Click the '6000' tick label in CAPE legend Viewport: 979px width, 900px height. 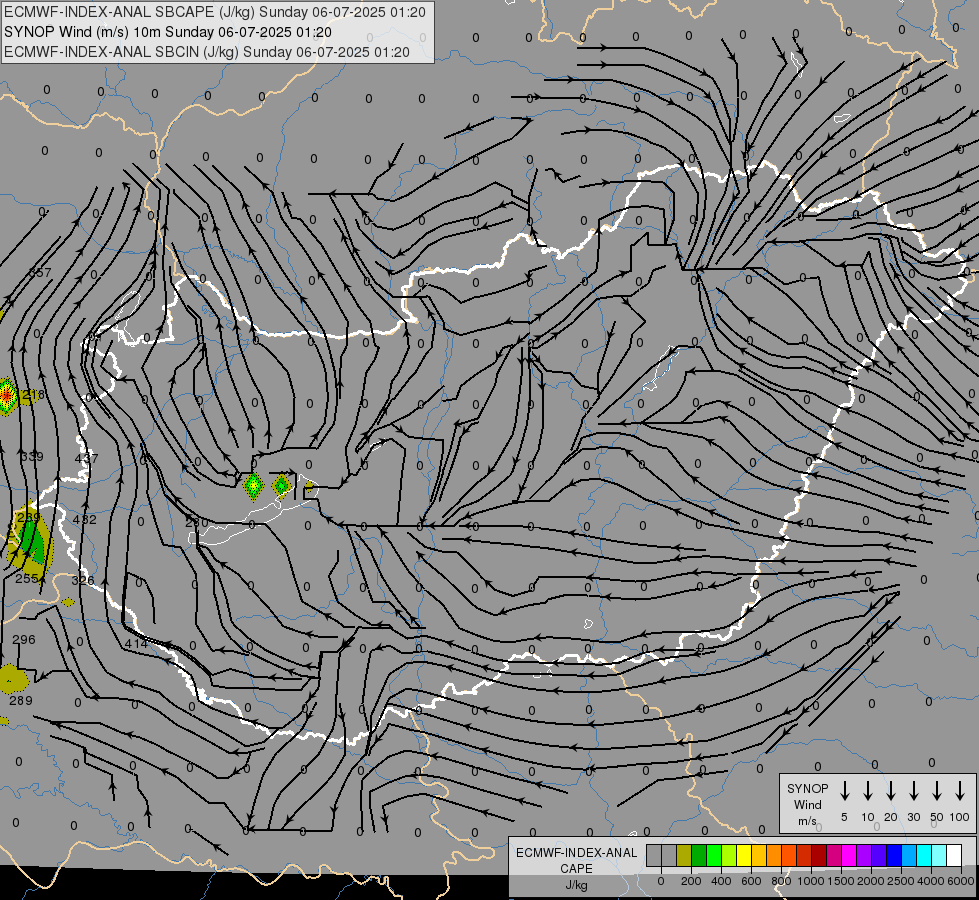[961, 881]
